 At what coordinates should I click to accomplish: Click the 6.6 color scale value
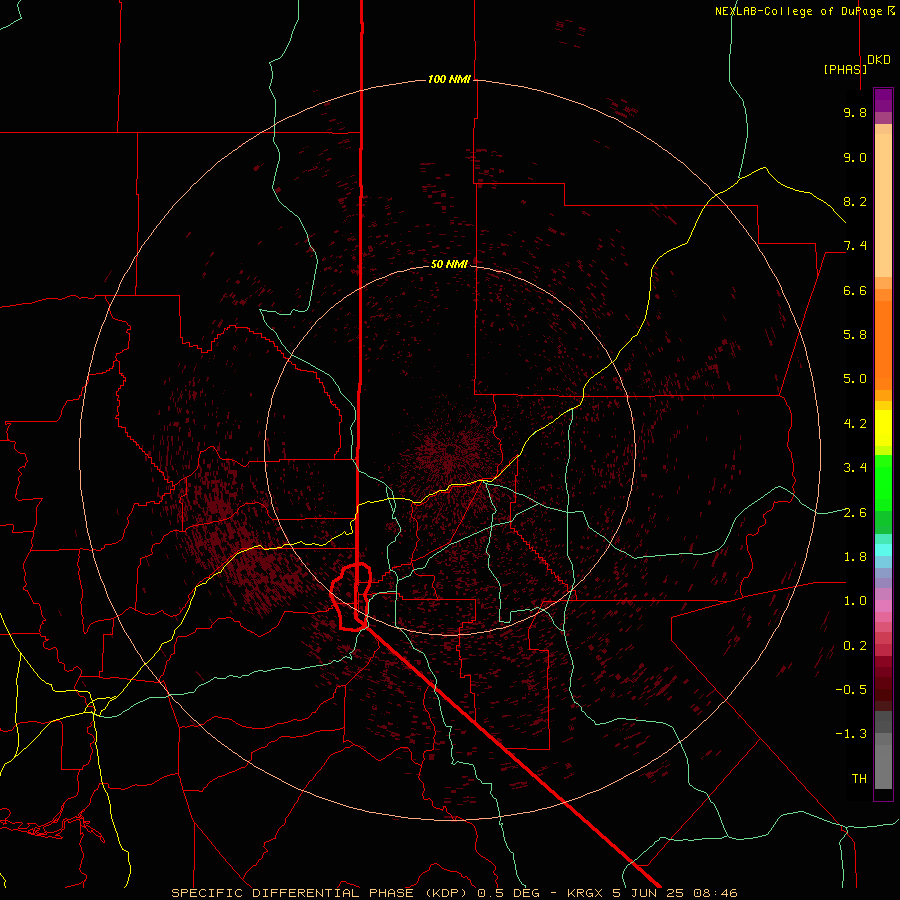855,290
